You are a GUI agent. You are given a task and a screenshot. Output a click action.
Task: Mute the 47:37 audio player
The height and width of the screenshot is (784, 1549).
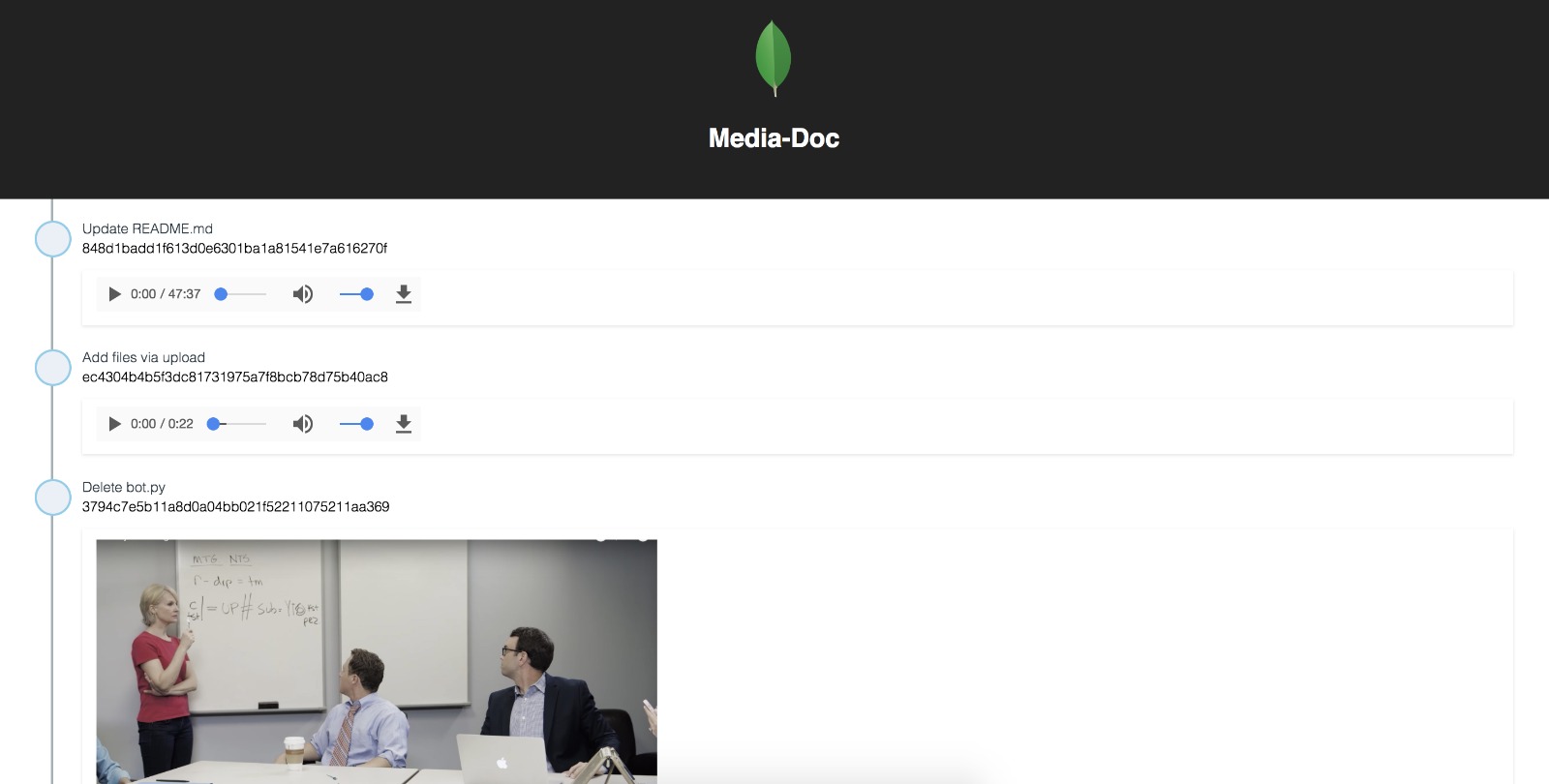pyautogui.click(x=303, y=294)
